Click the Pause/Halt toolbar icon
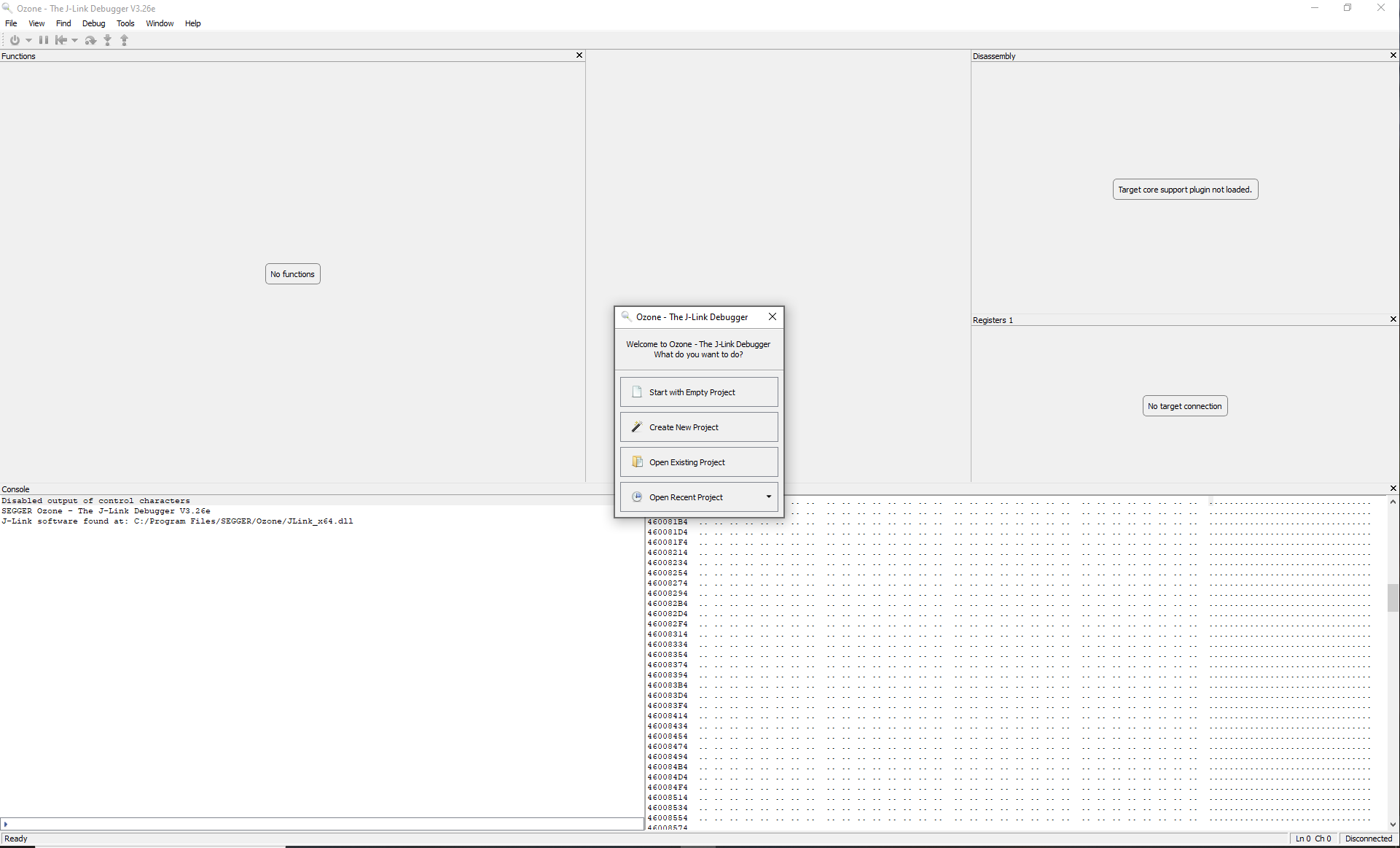1400x848 pixels. pyautogui.click(x=44, y=40)
